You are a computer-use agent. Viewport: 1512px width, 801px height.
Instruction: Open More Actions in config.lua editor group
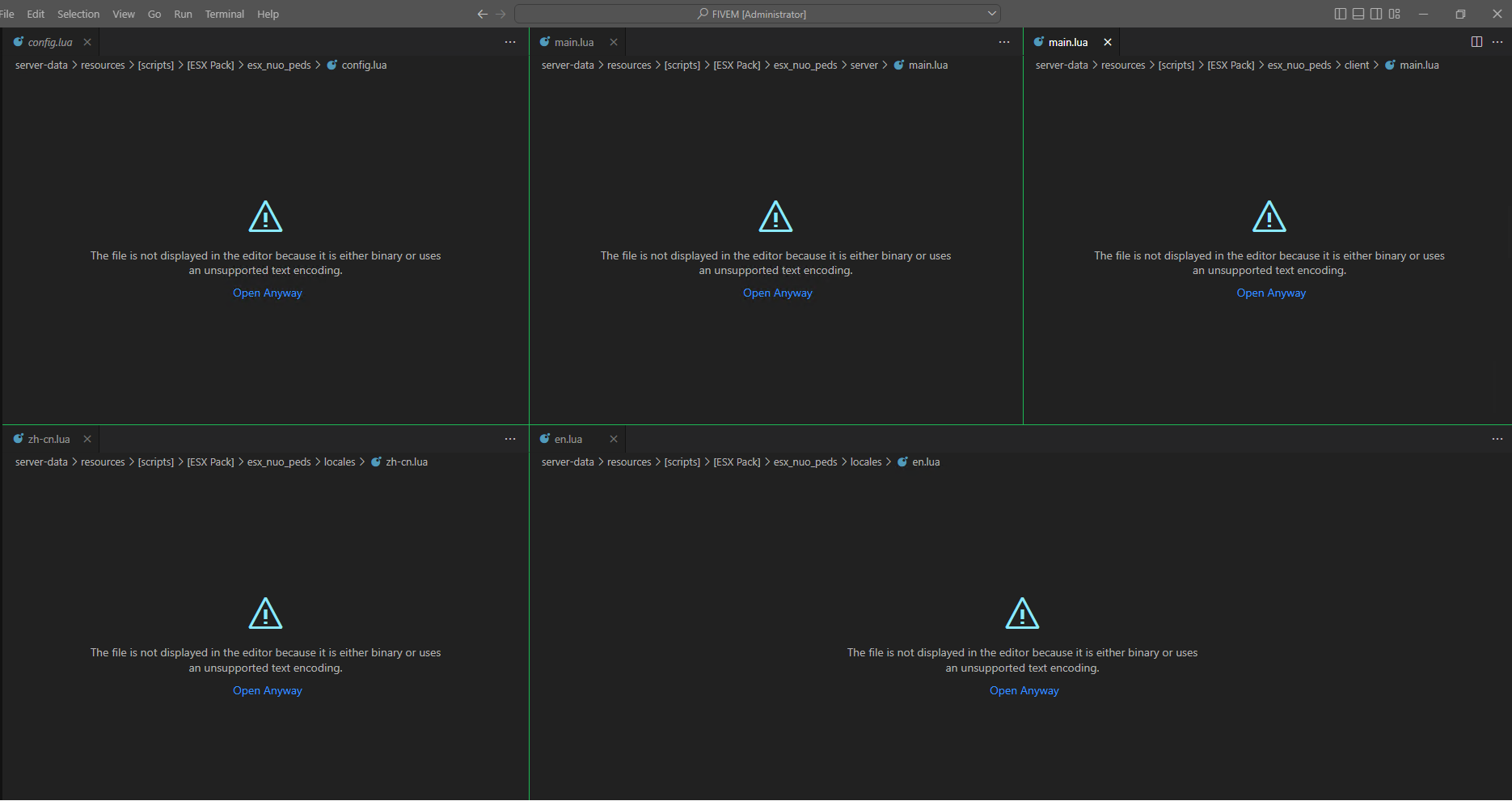point(510,42)
